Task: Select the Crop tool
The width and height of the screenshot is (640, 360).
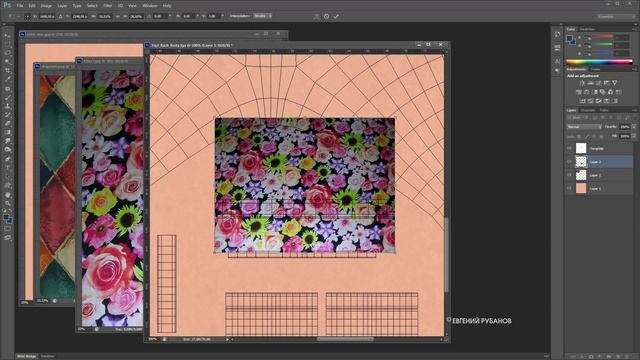Action: [x=7, y=71]
